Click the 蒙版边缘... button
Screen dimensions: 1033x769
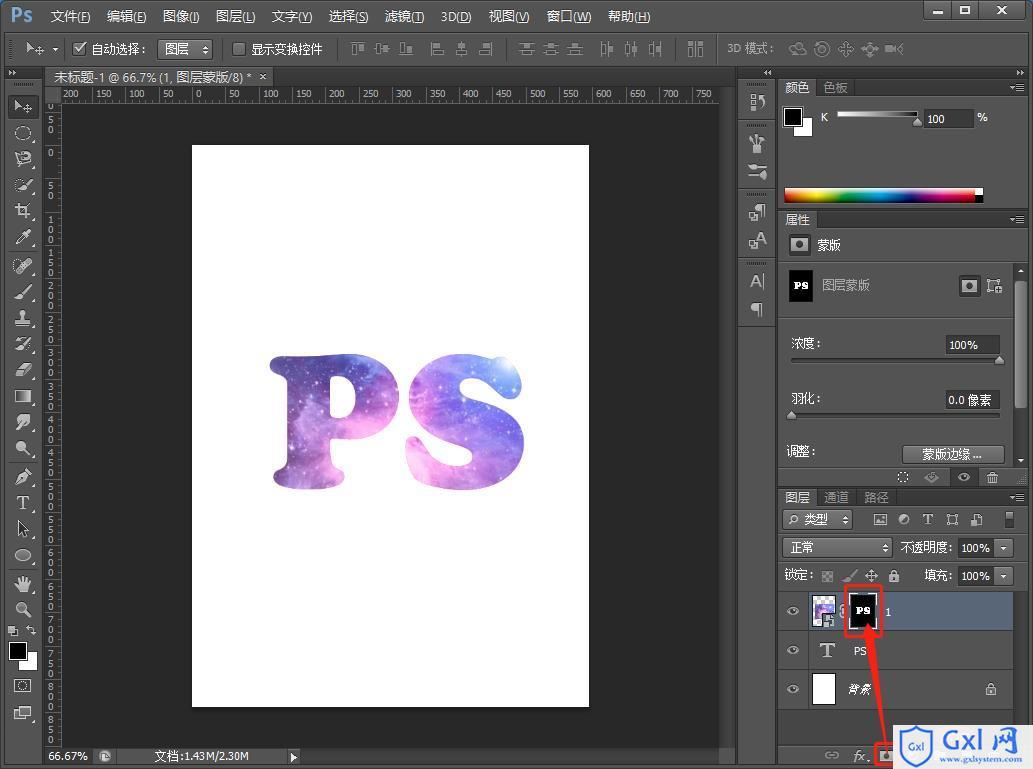(953, 454)
